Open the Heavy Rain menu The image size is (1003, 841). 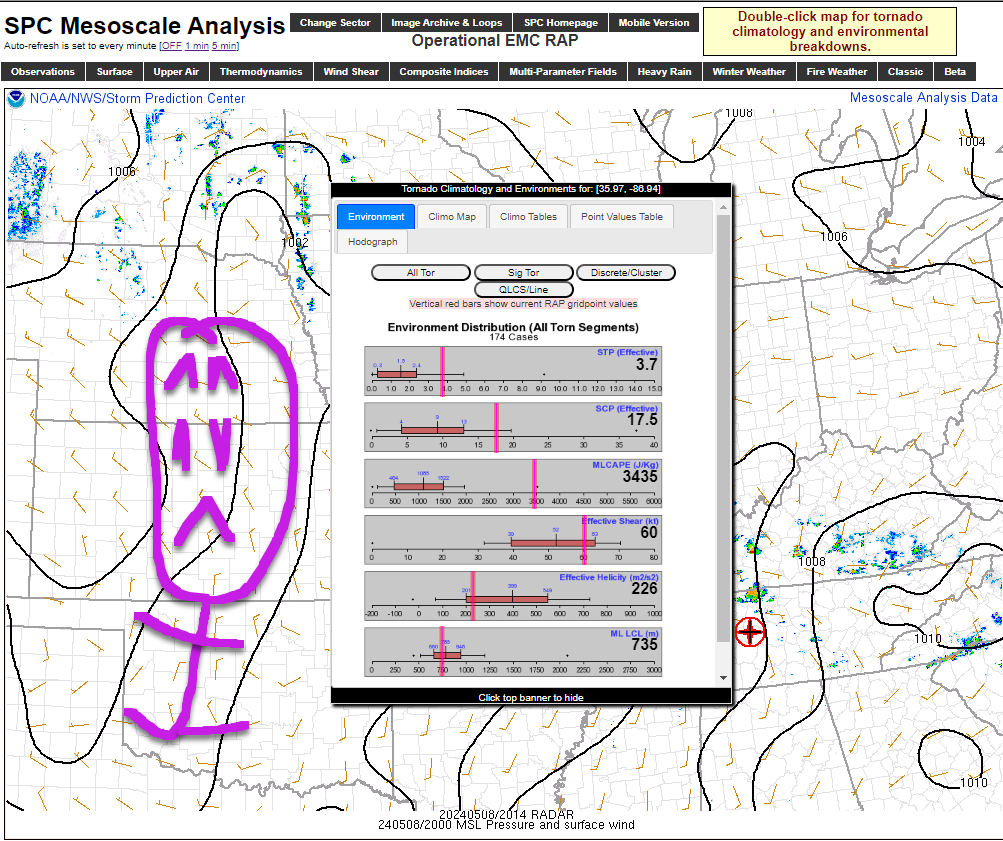click(x=665, y=72)
